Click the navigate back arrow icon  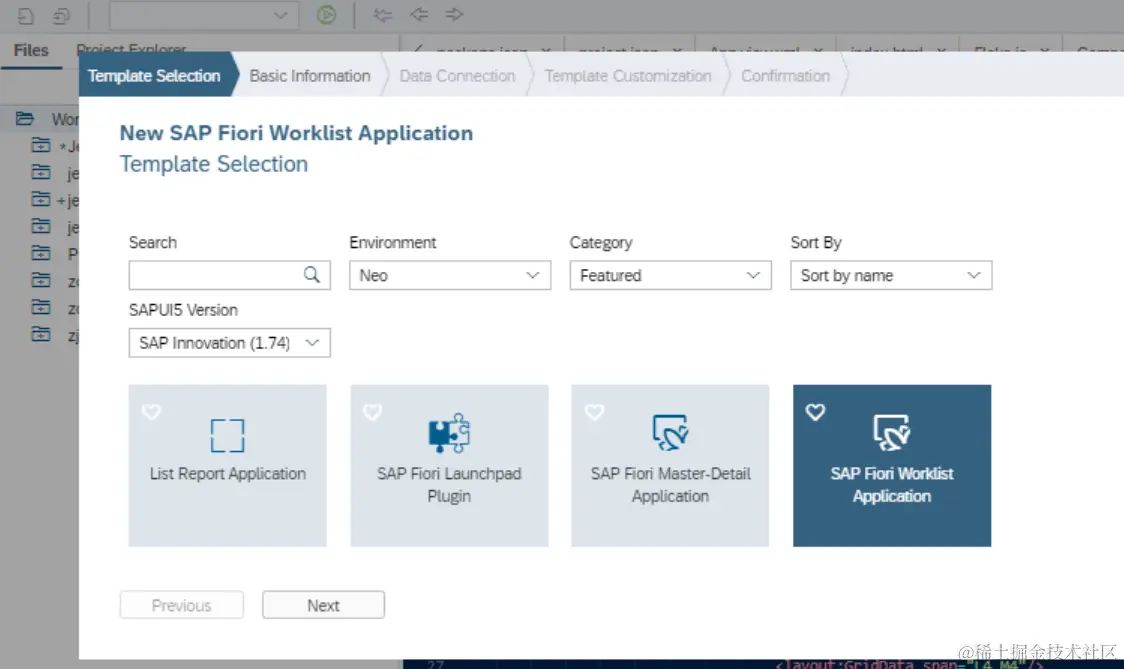419,14
